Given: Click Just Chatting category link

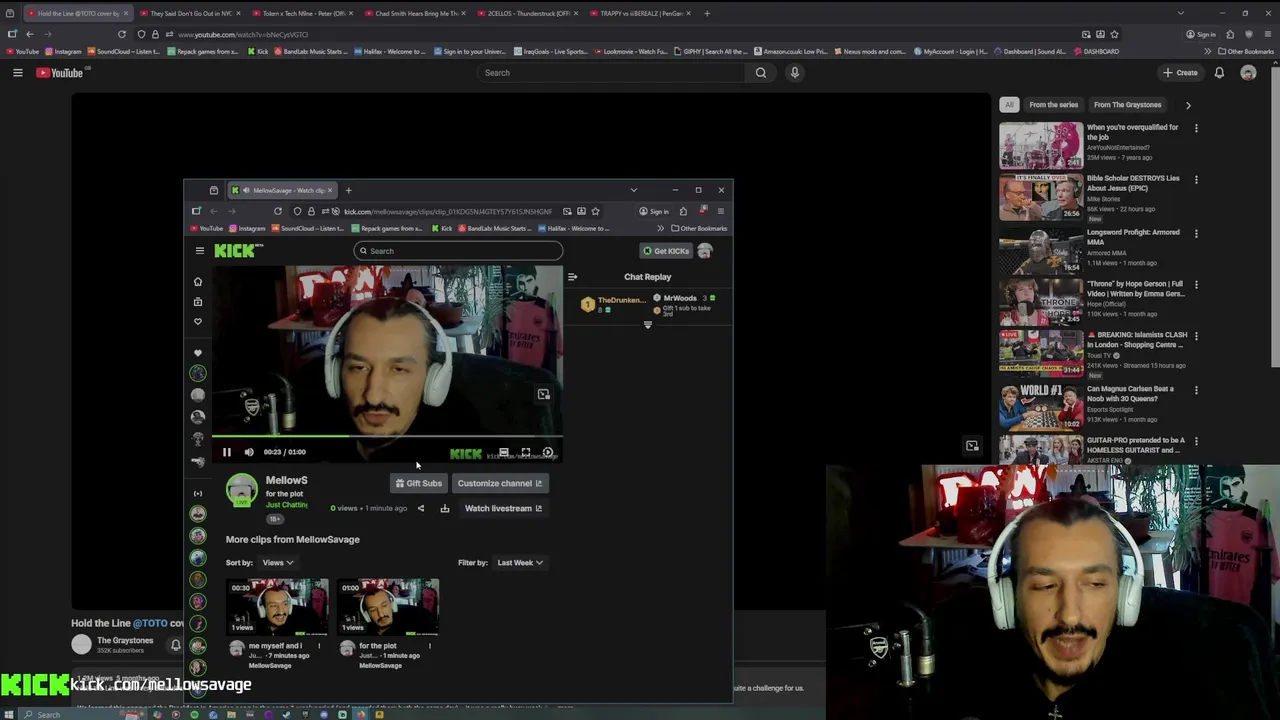Looking at the screenshot, I should click(286, 505).
